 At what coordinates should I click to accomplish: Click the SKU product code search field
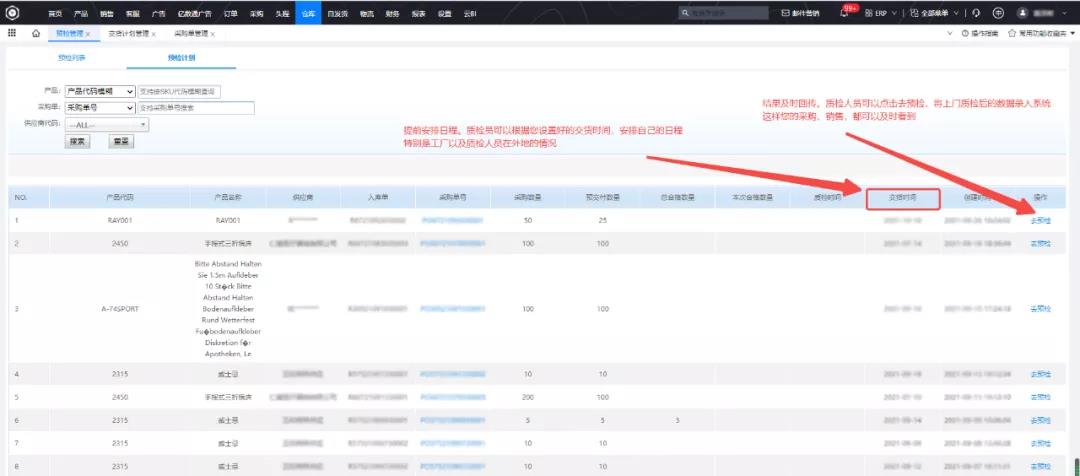click(x=178, y=91)
